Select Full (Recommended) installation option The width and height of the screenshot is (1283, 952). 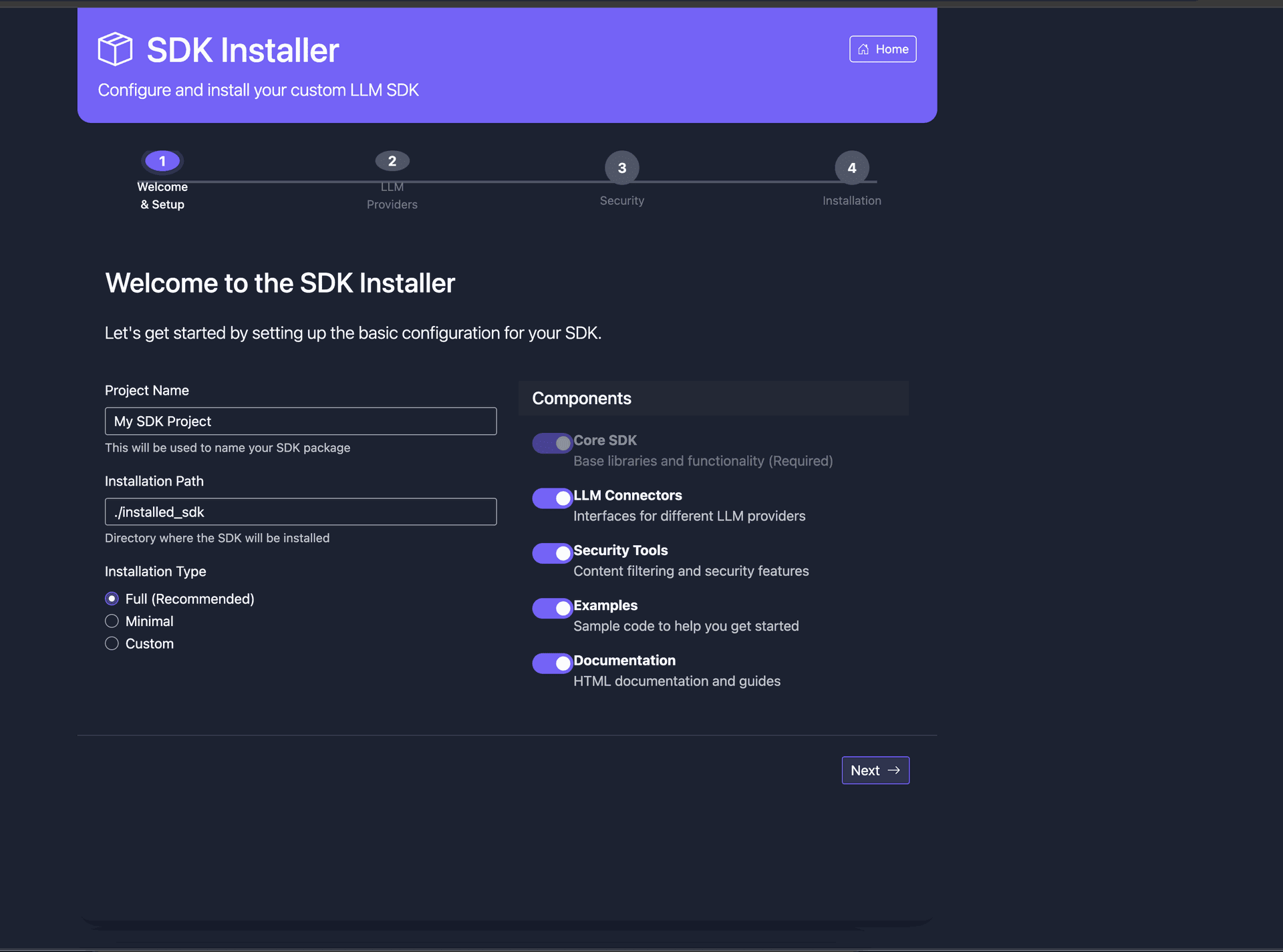pyautogui.click(x=112, y=599)
